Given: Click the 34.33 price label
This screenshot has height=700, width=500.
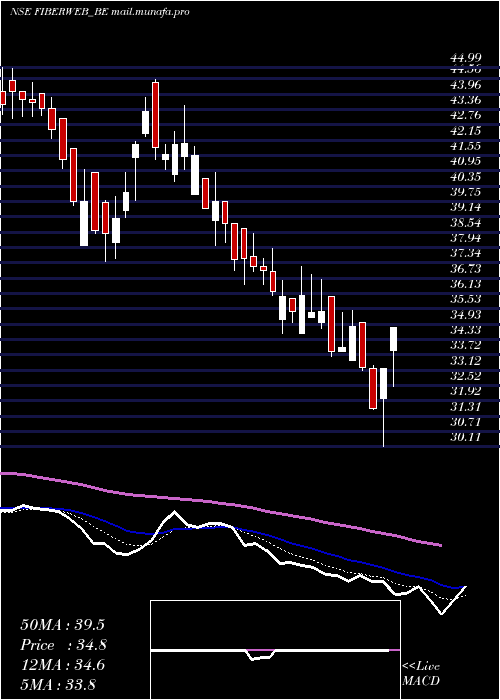Looking at the screenshot, I should click(x=466, y=330).
